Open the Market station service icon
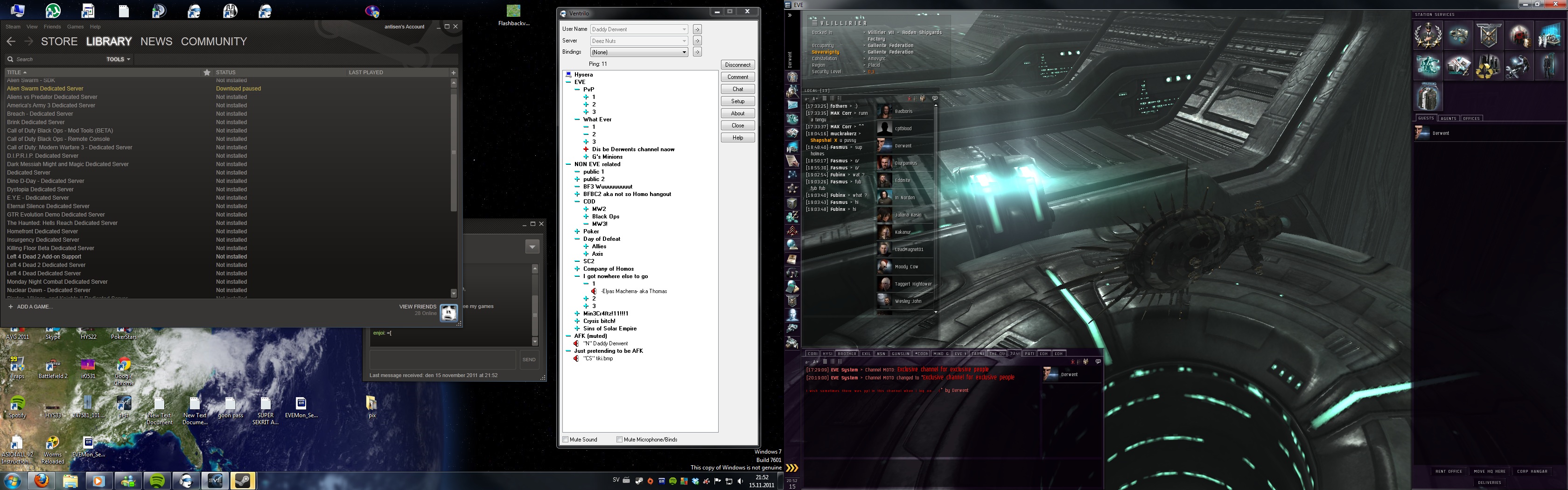Image resolution: width=1568 pixels, height=490 pixels. click(x=1458, y=66)
